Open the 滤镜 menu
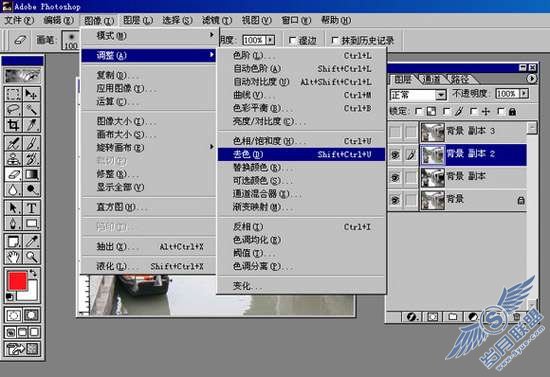Image resolution: width=550 pixels, height=377 pixels. click(217, 20)
